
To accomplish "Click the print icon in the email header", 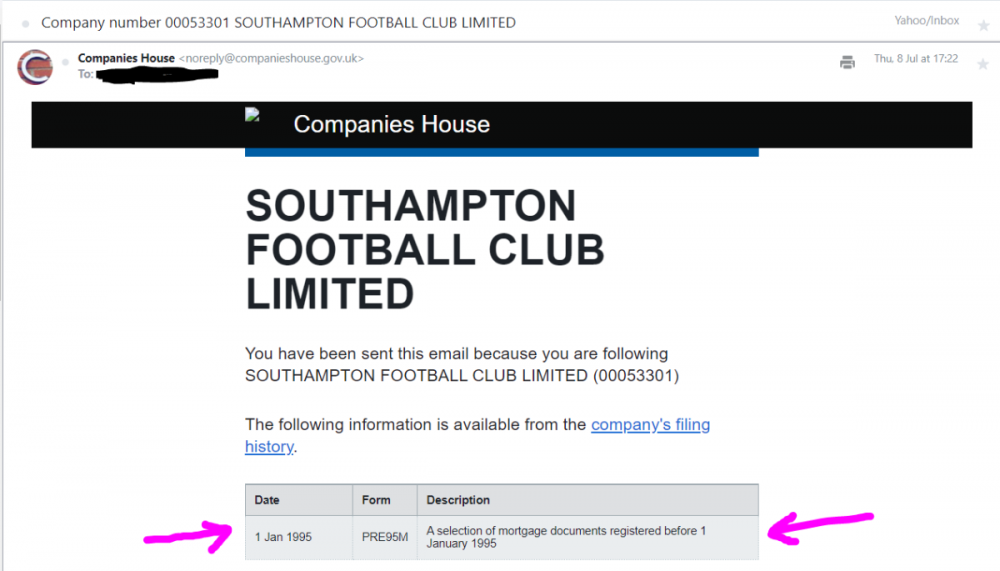I will pos(847,62).
